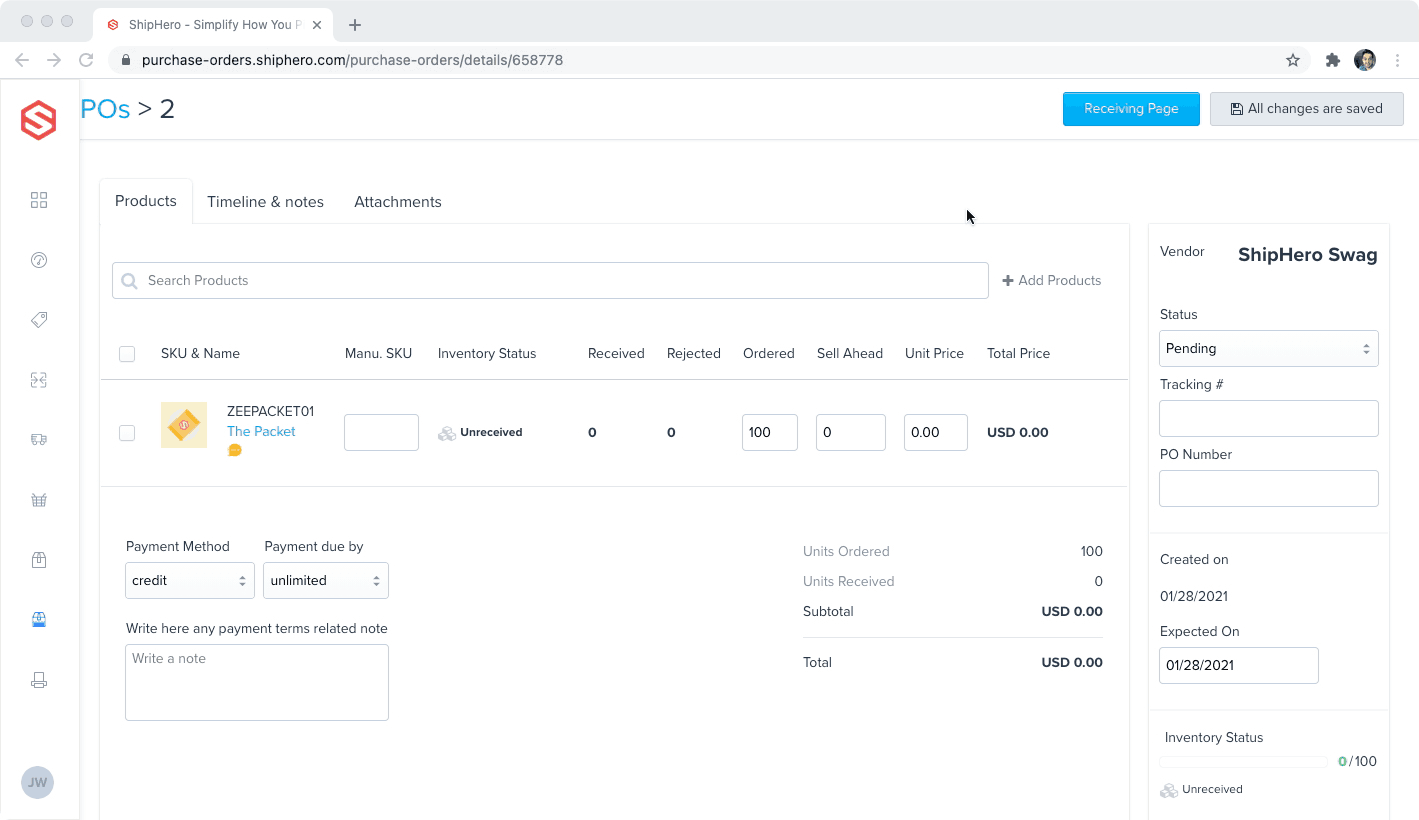1419x820 pixels.
Task: Toggle the select-all products checkbox in header
Action: coord(127,354)
